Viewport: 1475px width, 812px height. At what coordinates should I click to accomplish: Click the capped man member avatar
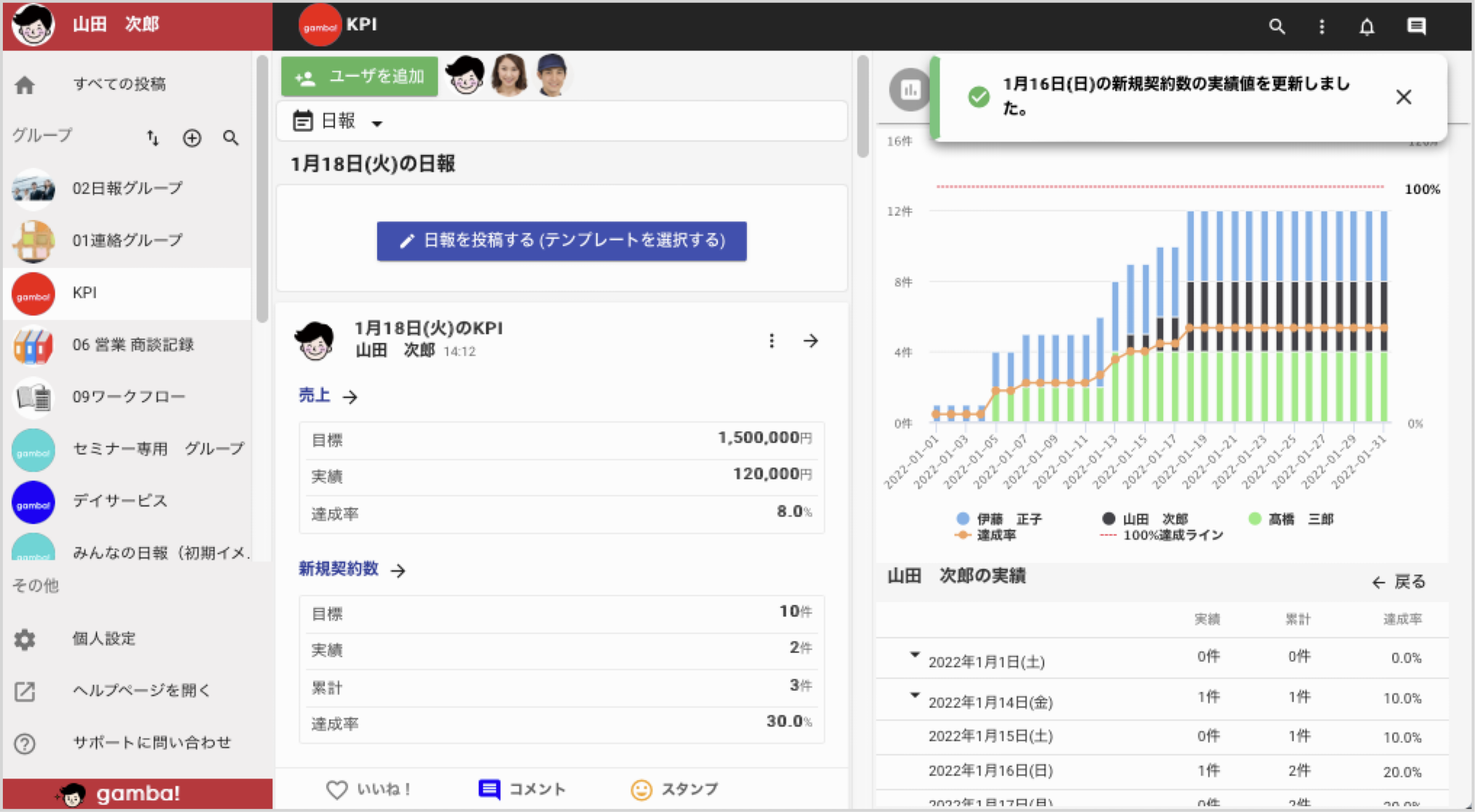pyautogui.click(x=552, y=75)
